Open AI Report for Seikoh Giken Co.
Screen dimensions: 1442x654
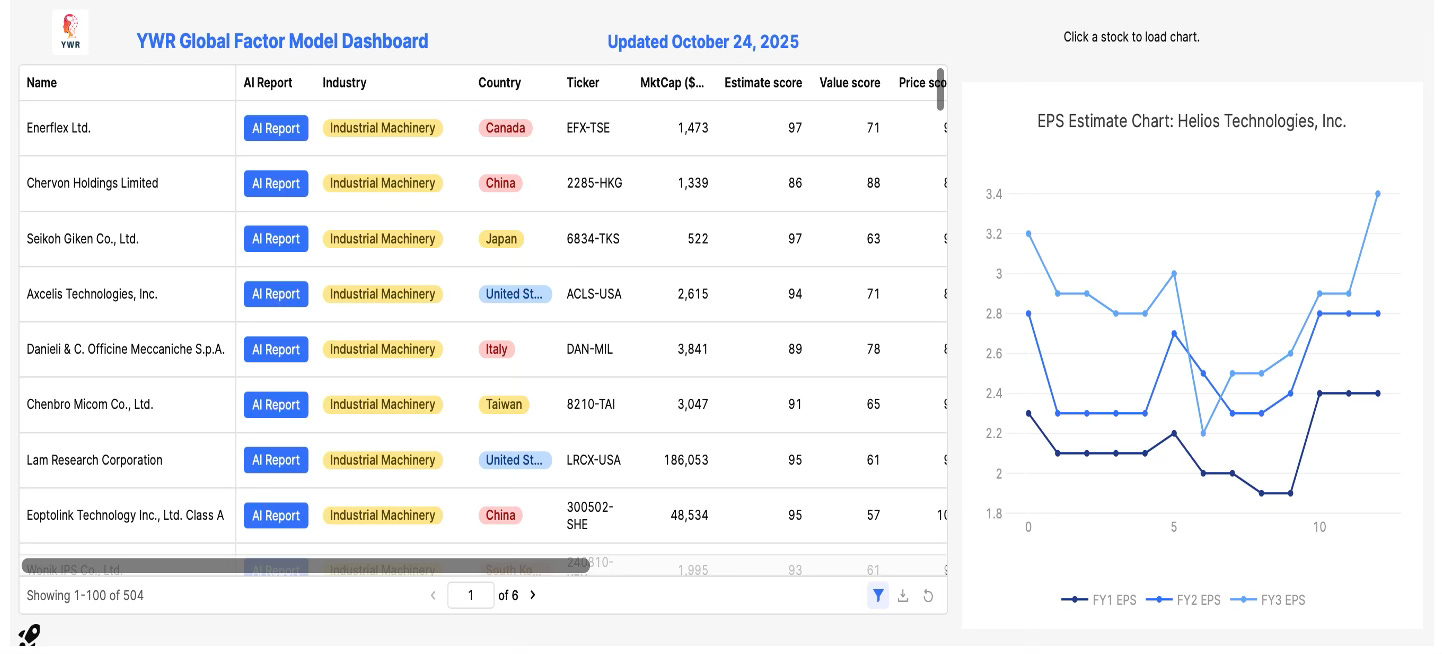tap(276, 239)
